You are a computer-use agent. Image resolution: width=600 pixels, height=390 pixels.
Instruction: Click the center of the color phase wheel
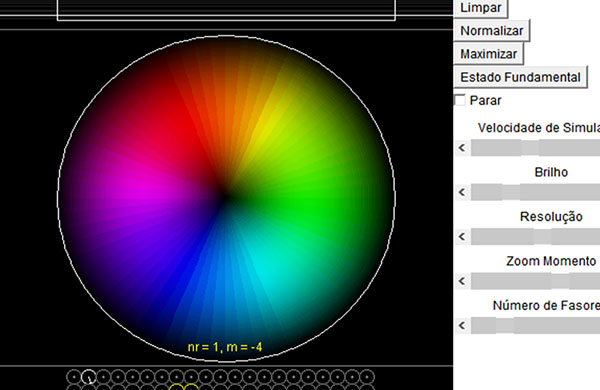(x=226, y=198)
